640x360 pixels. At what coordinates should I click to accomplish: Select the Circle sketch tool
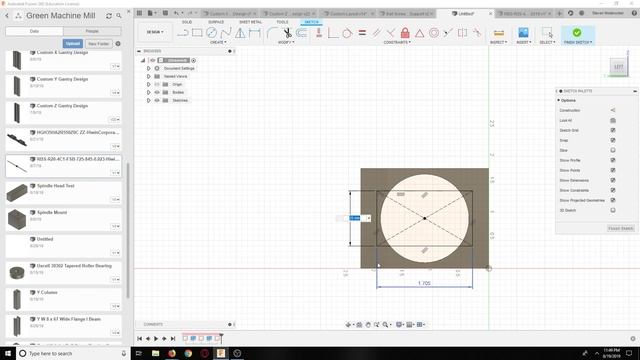211,33
